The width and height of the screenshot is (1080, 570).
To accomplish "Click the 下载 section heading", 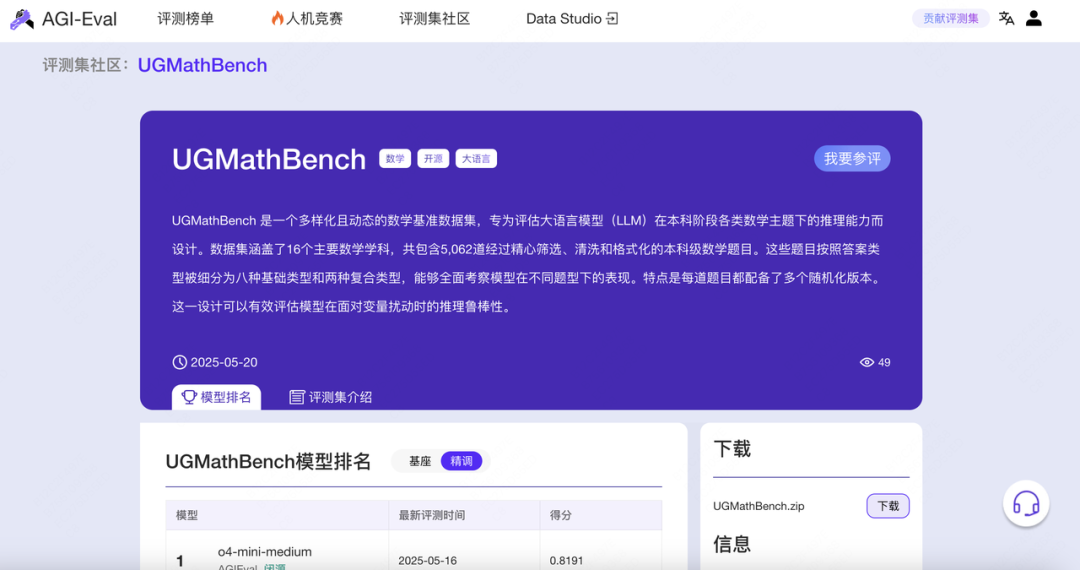I will pyautogui.click(x=731, y=449).
